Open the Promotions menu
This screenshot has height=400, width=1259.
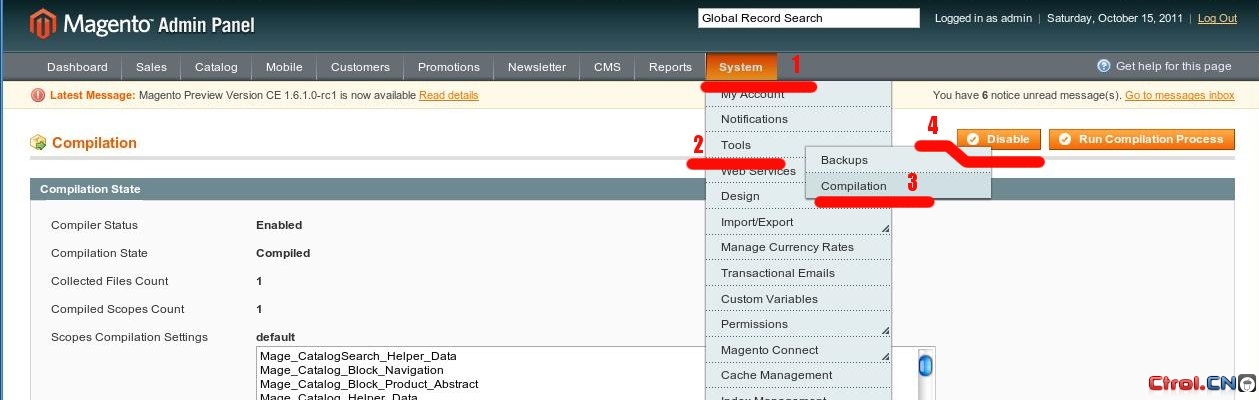(449, 67)
